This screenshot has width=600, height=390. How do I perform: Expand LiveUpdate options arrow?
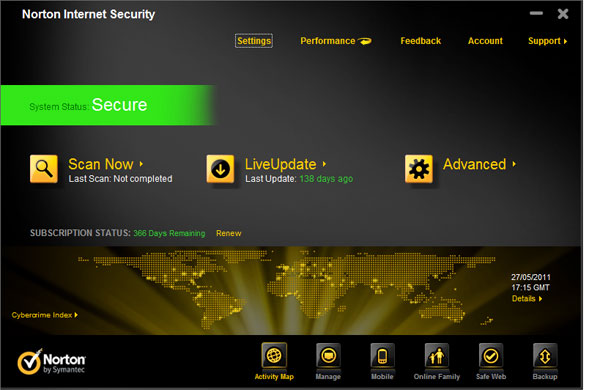pyautogui.click(x=324, y=164)
